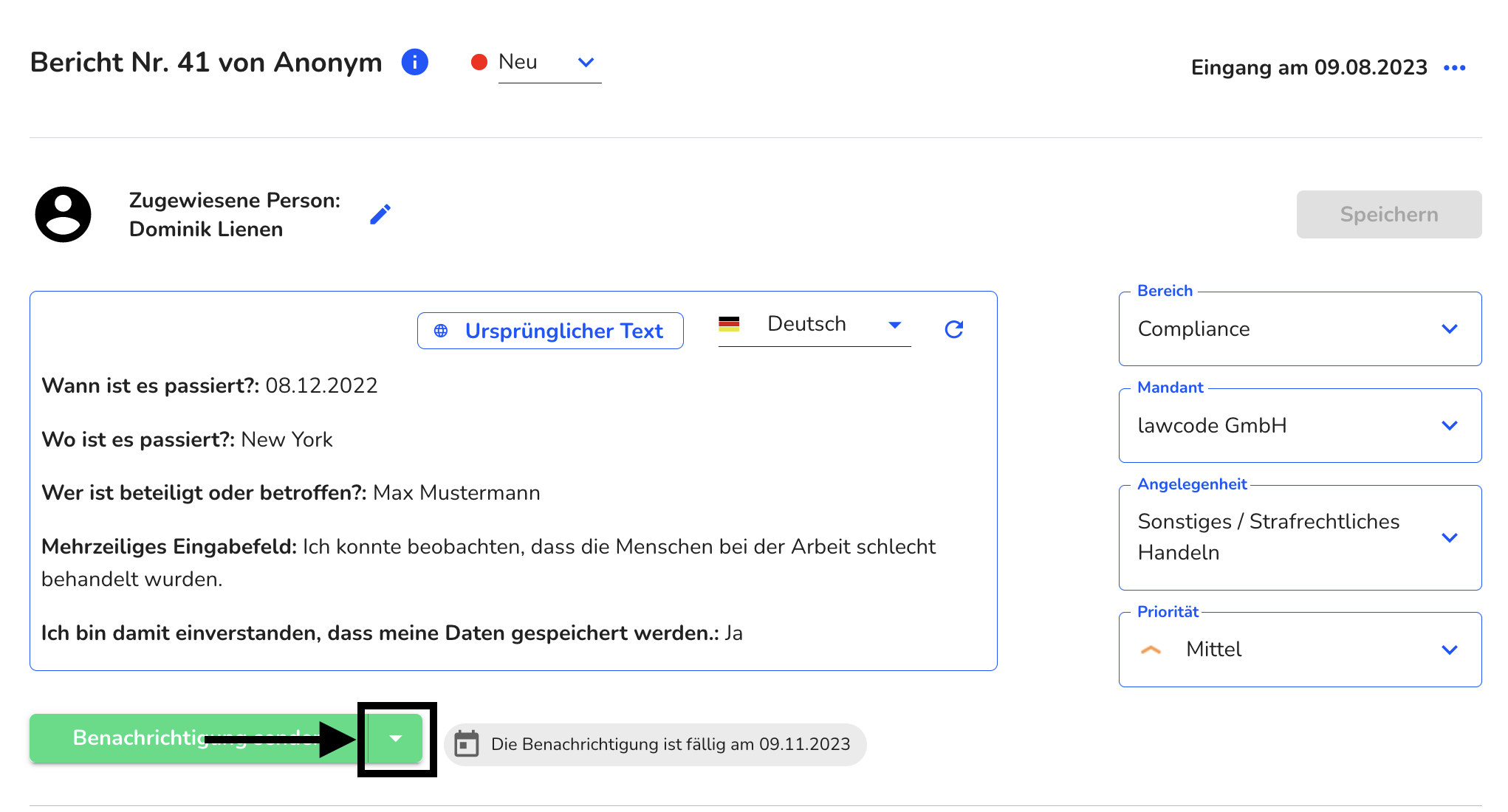This screenshot has height=812, width=1508.
Task: Open the report info icon
Action: [415, 62]
